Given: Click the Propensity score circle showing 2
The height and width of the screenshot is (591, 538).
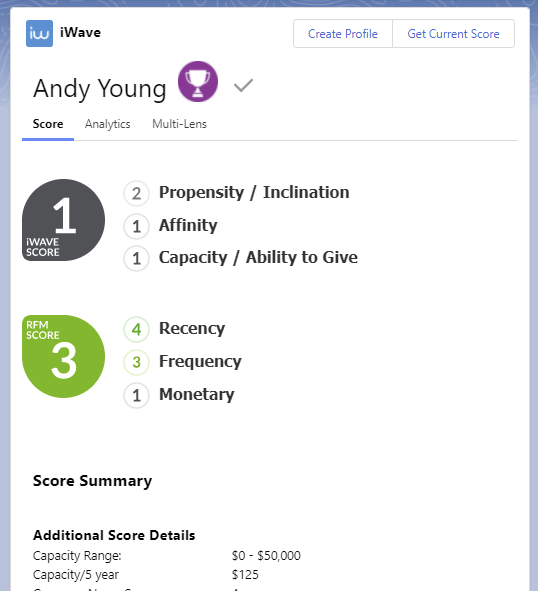Looking at the screenshot, I should pyautogui.click(x=136, y=193).
